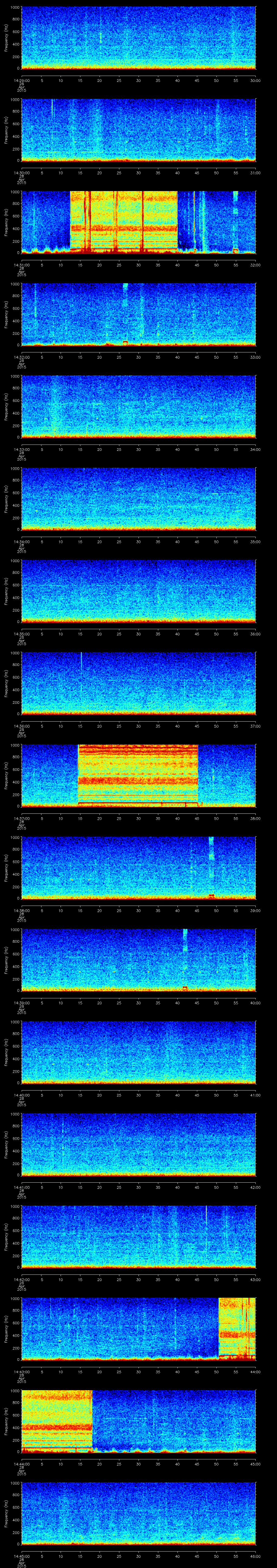Click the 14:40:00 time label

coord(21,1095)
